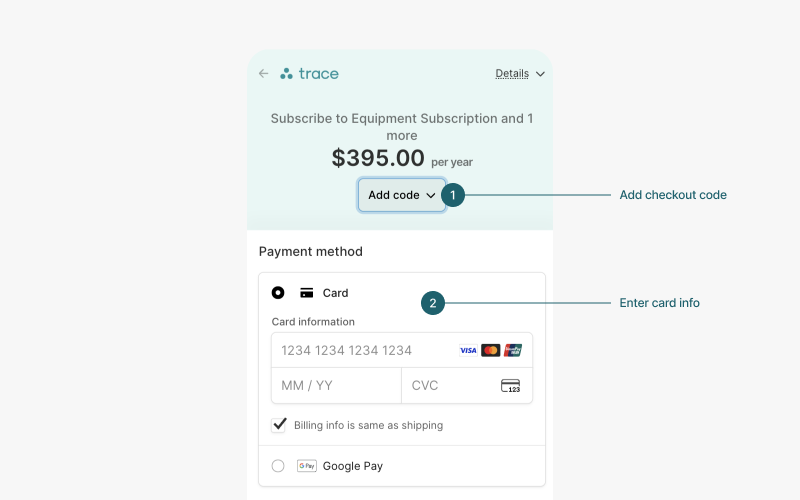Screen dimensions: 800x500
Task: Click the trace logo
Action: pos(309,73)
